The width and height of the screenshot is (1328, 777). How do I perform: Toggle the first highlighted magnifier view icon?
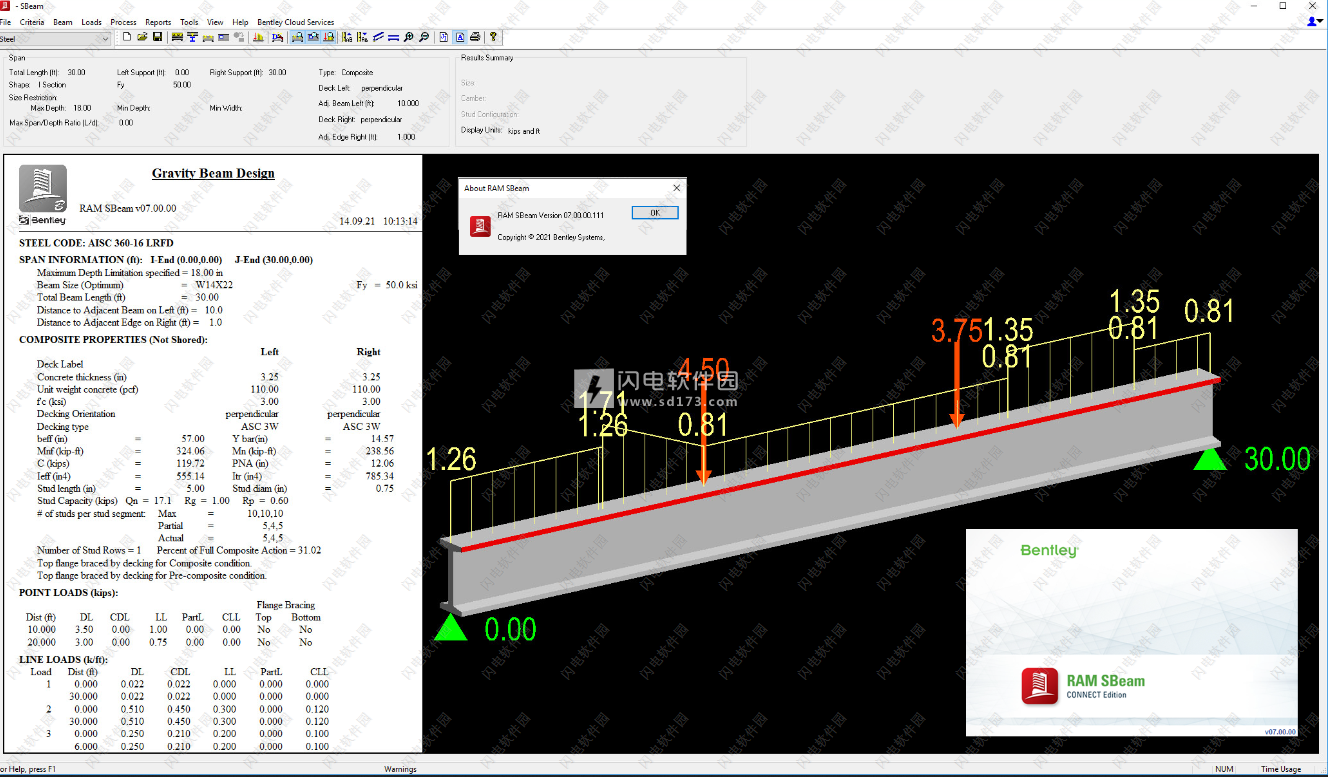(297, 37)
